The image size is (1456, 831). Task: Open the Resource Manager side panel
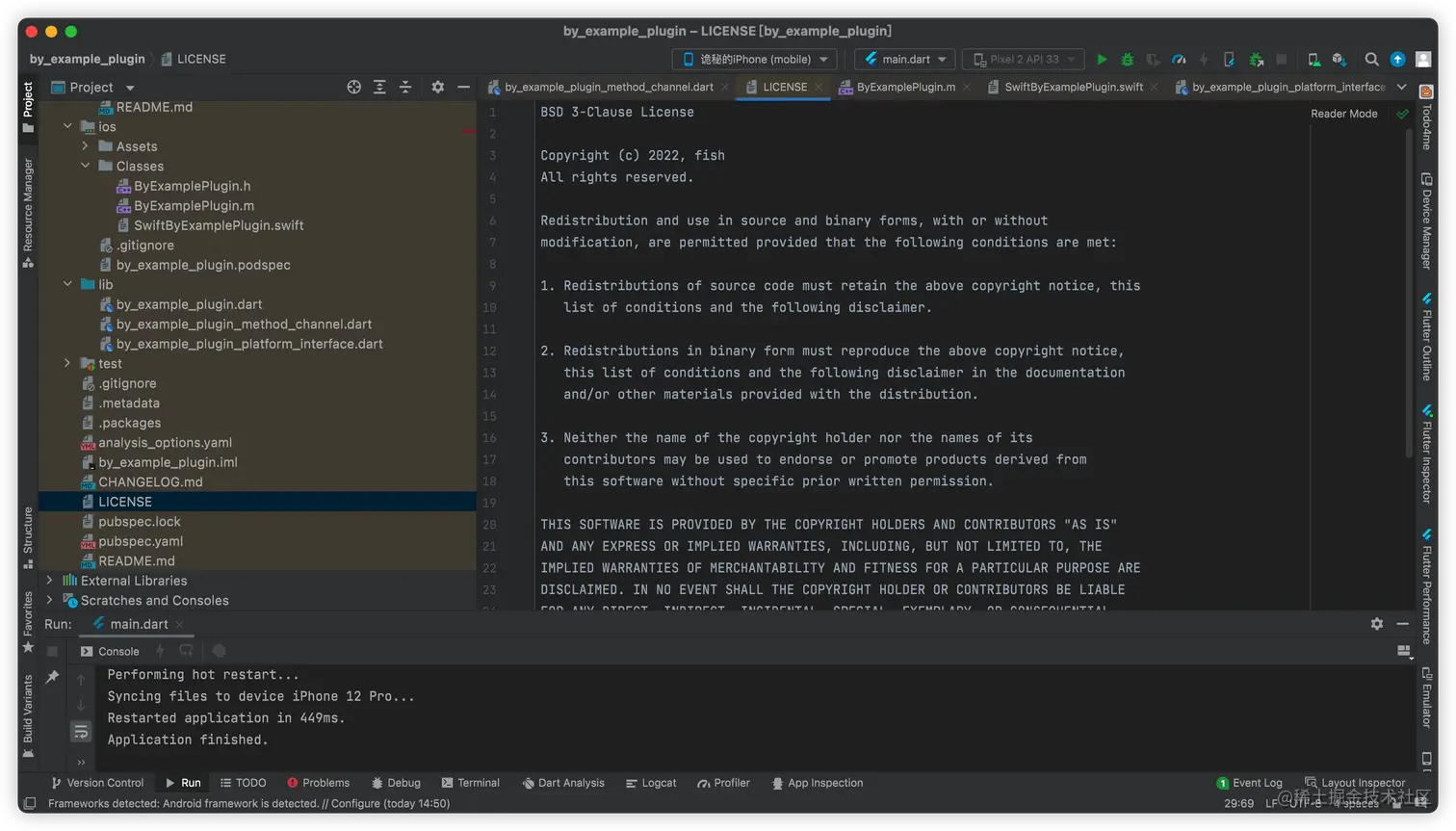tap(28, 213)
